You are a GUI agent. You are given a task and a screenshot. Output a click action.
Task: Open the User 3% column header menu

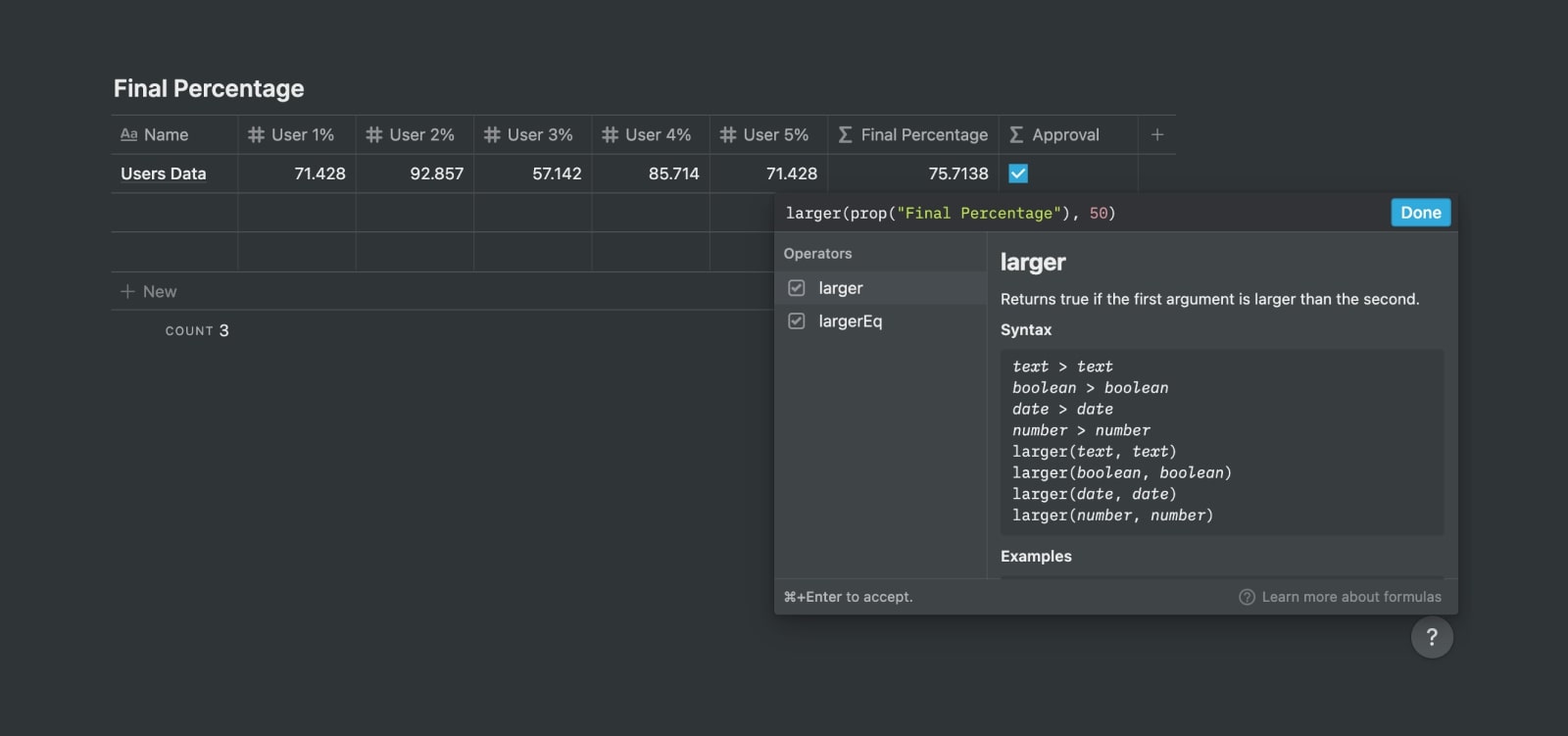click(533, 134)
